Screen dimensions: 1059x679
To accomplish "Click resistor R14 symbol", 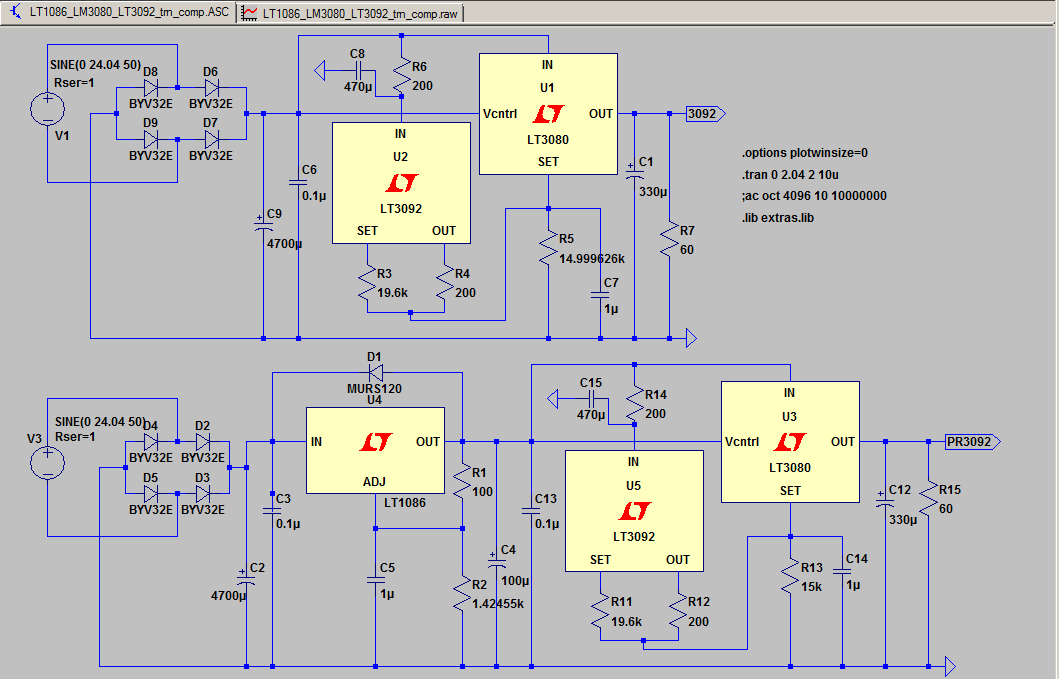I will 635,403.
